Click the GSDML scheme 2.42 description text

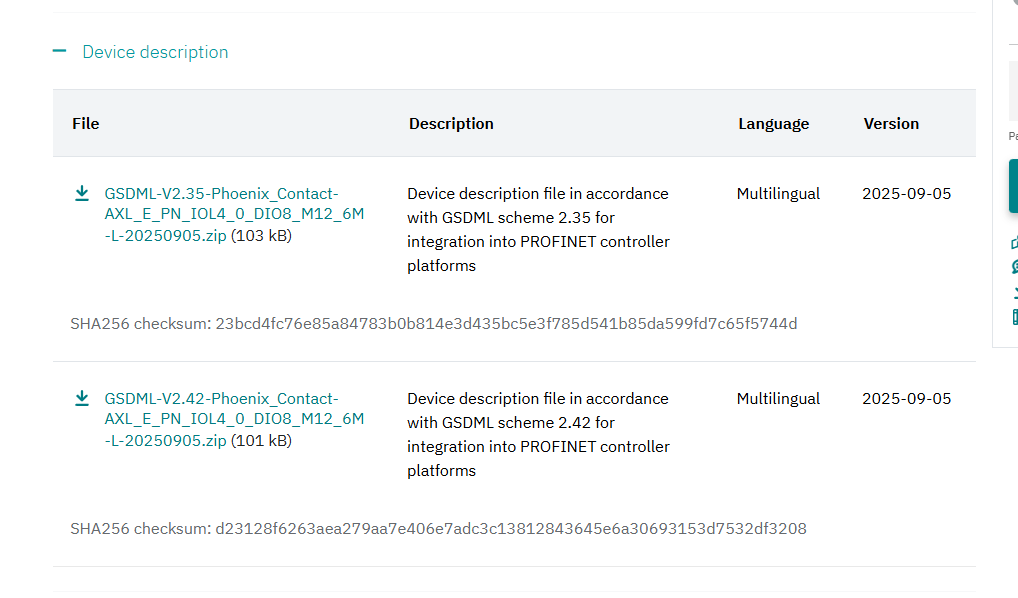click(x=538, y=434)
